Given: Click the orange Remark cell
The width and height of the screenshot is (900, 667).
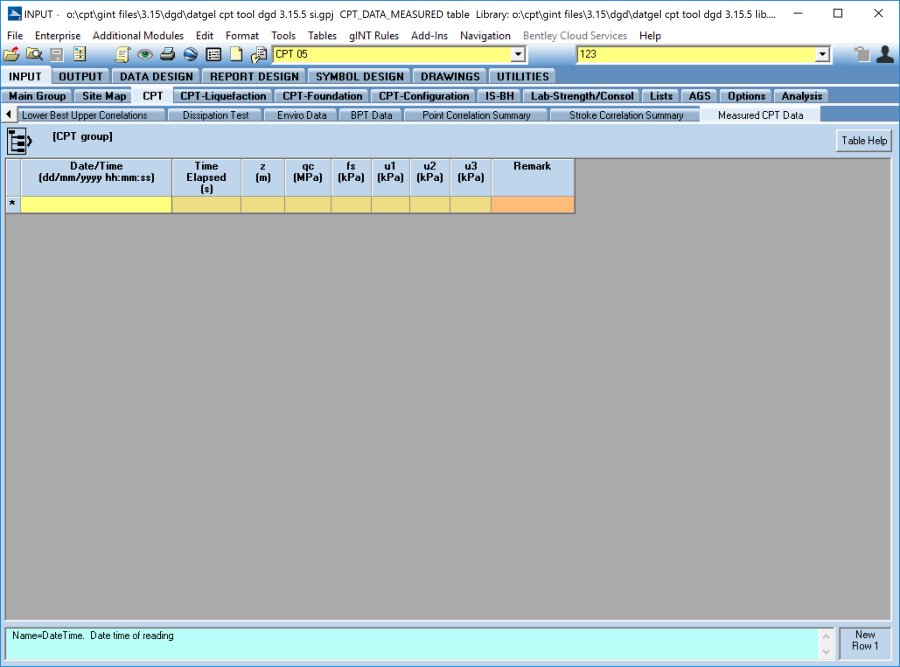Looking at the screenshot, I should [x=532, y=204].
